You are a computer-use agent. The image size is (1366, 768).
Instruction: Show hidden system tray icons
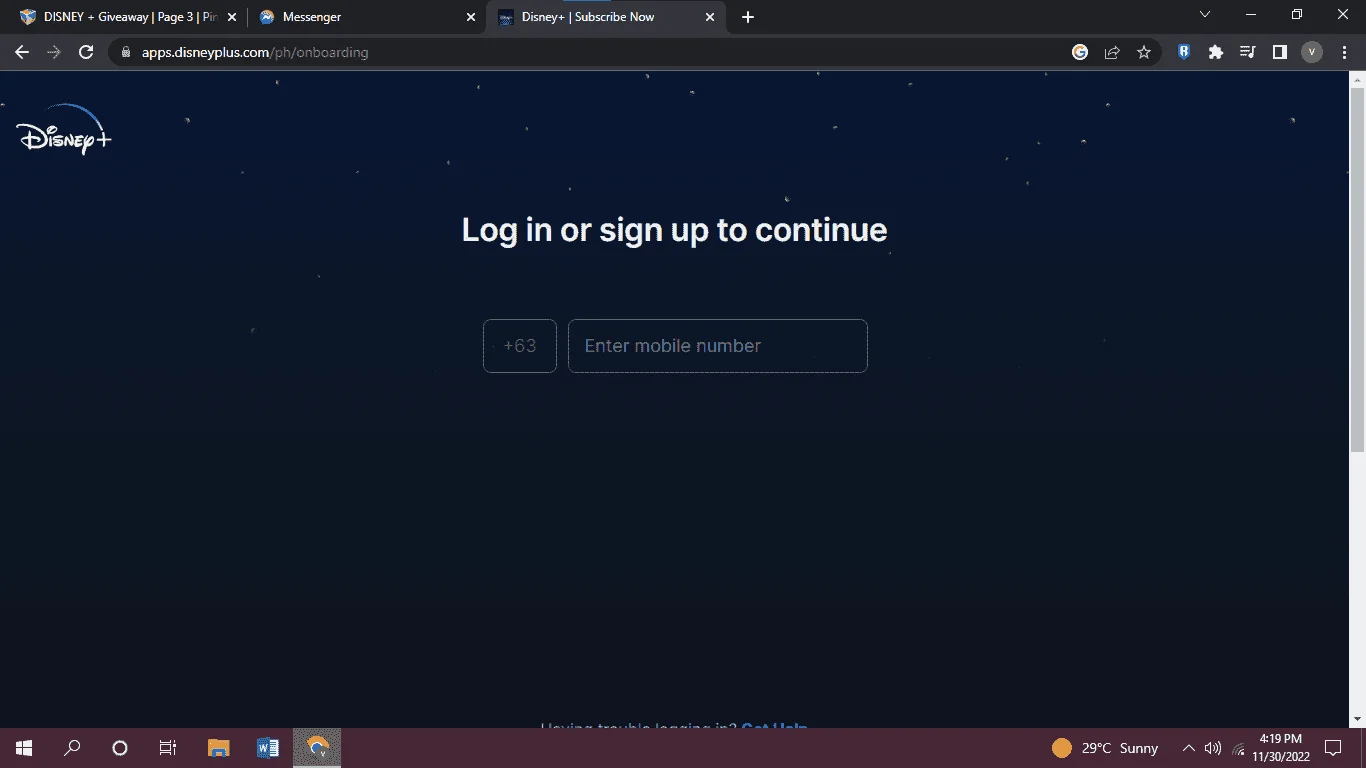tap(1189, 748)
